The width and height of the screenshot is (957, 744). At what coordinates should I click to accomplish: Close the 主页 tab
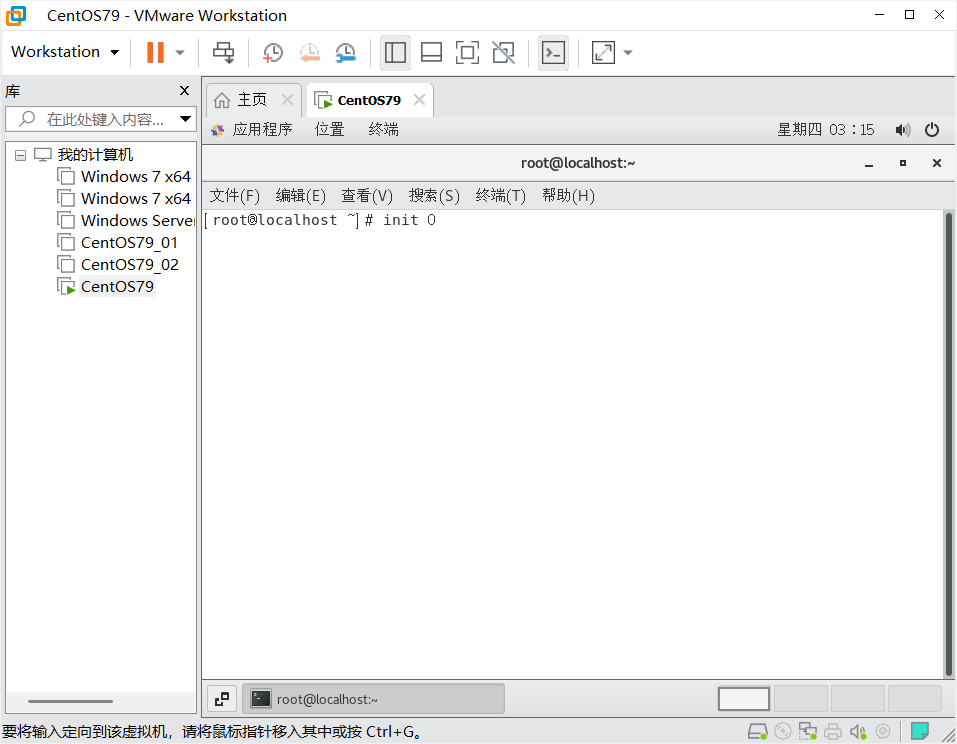[287, 99]
